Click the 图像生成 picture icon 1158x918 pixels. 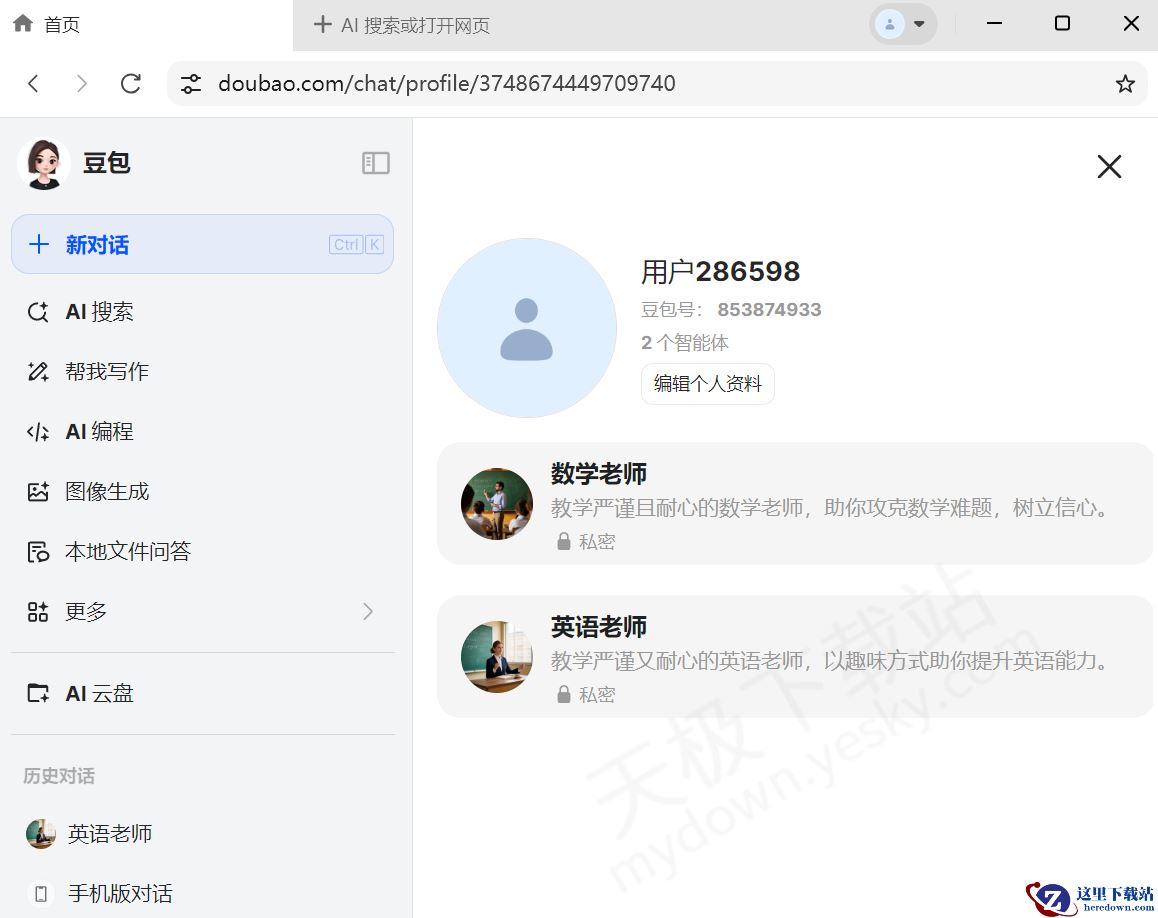pos(38,491)
